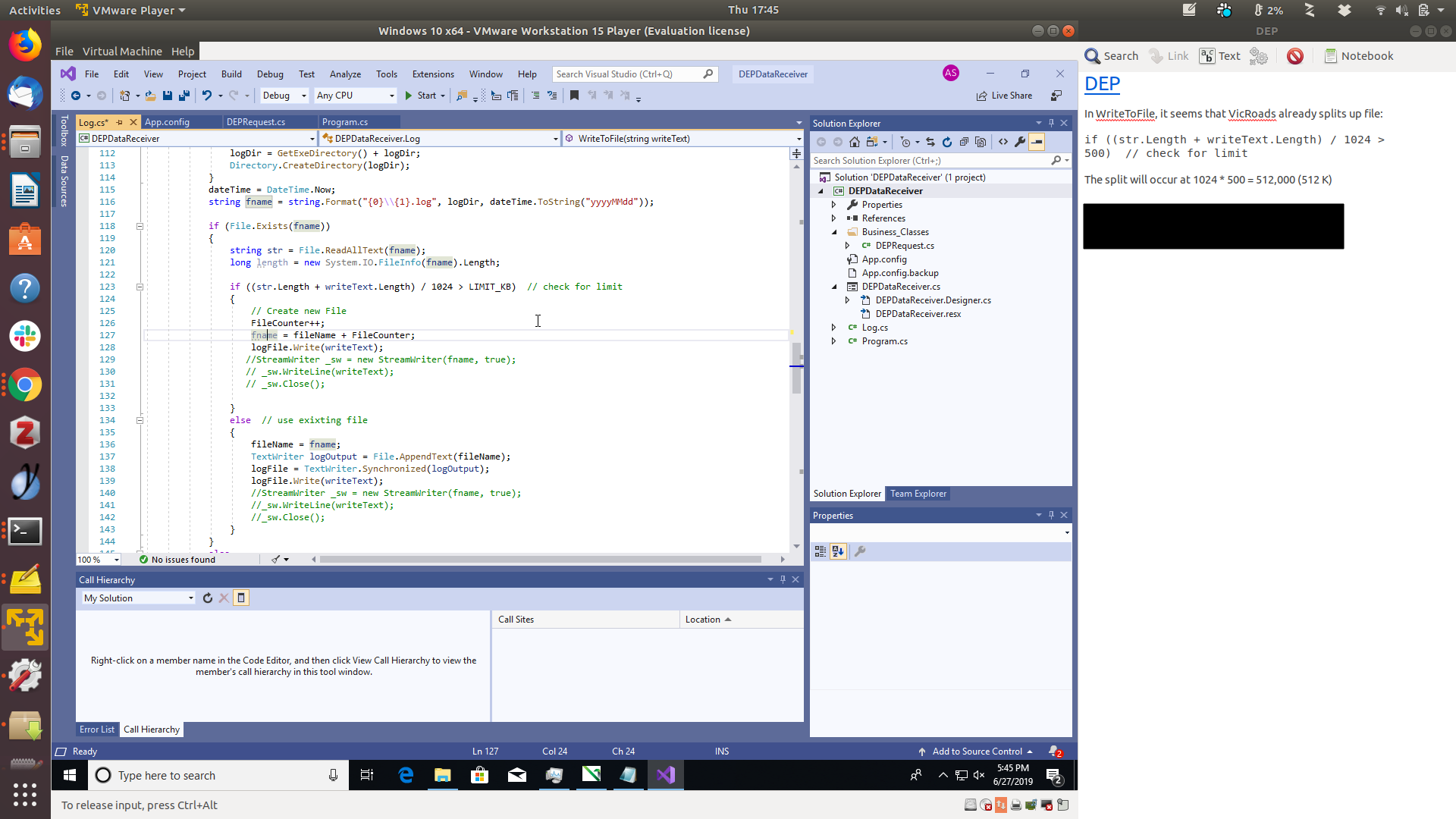Click the Start debugging button
This screenshot has width=1456, height=819.
tap(421, 96)
